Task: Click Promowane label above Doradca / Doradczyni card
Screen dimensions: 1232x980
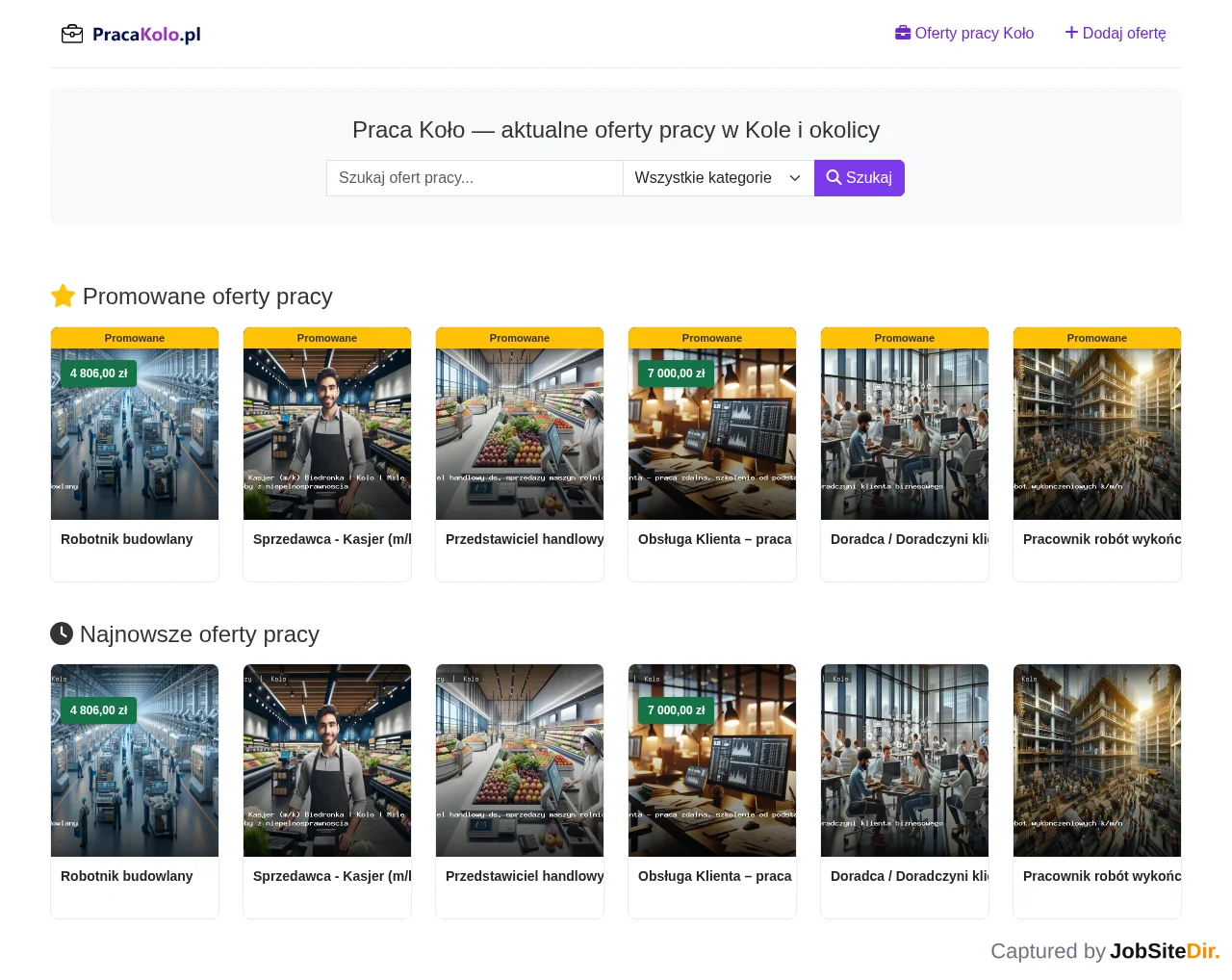Action: 905,338
